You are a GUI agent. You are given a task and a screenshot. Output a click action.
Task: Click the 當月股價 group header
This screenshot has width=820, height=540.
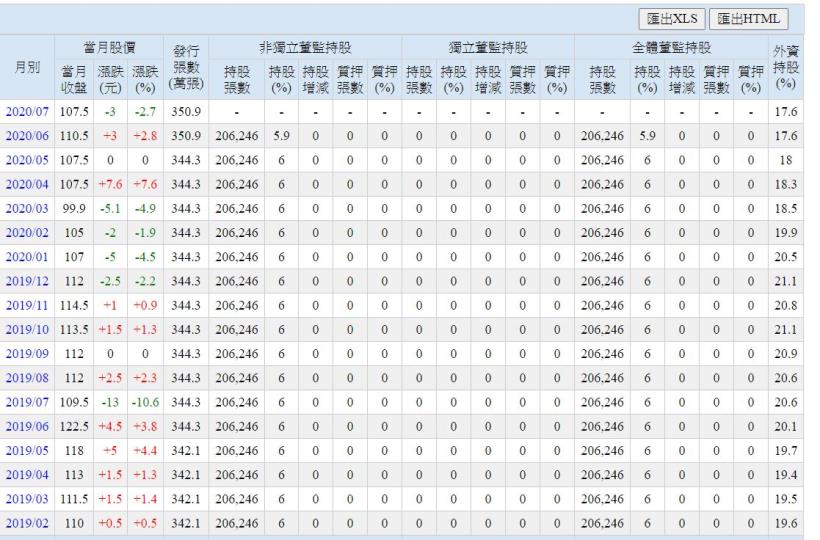click(109, 48)
